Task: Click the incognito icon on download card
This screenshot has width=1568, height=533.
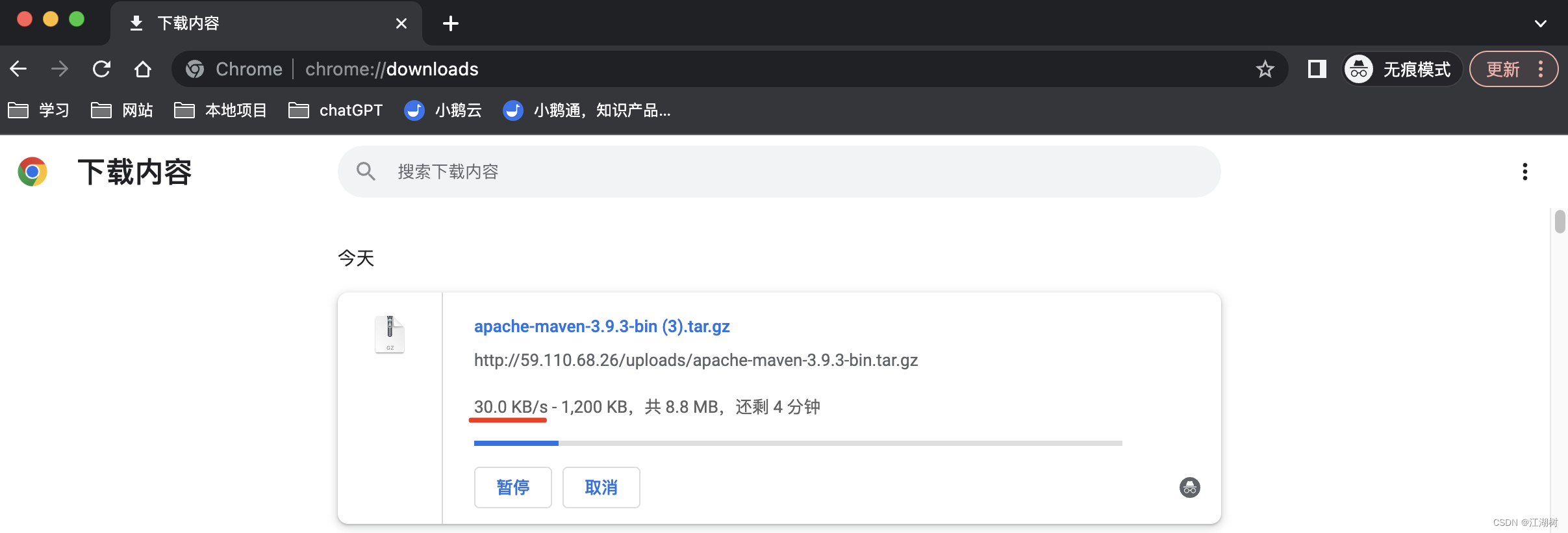Action: [x=1189, y=487]
